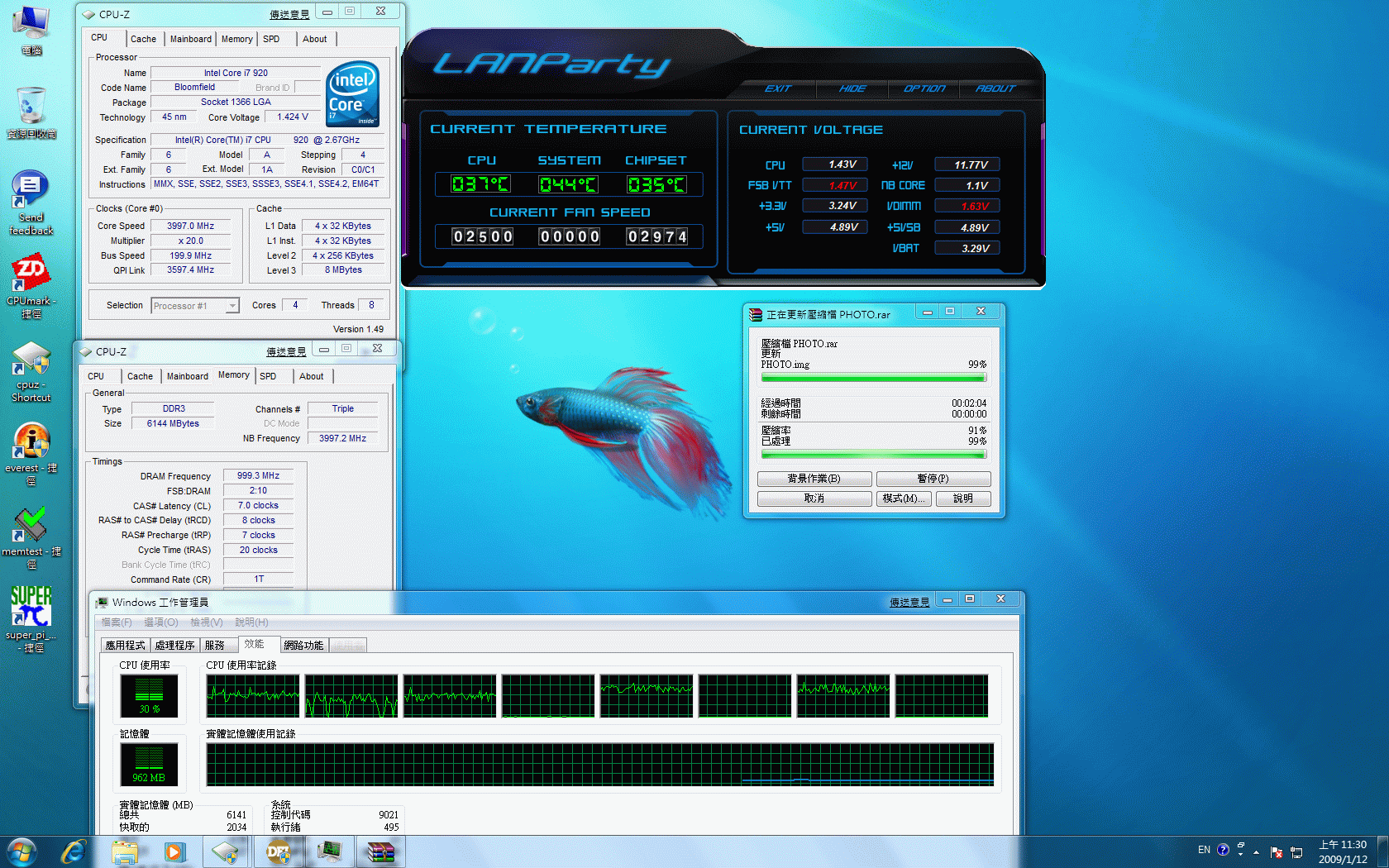Launch the memtest desktop shortcut
This screenshot has width=1389, height=868.
[x=31, y=538]
